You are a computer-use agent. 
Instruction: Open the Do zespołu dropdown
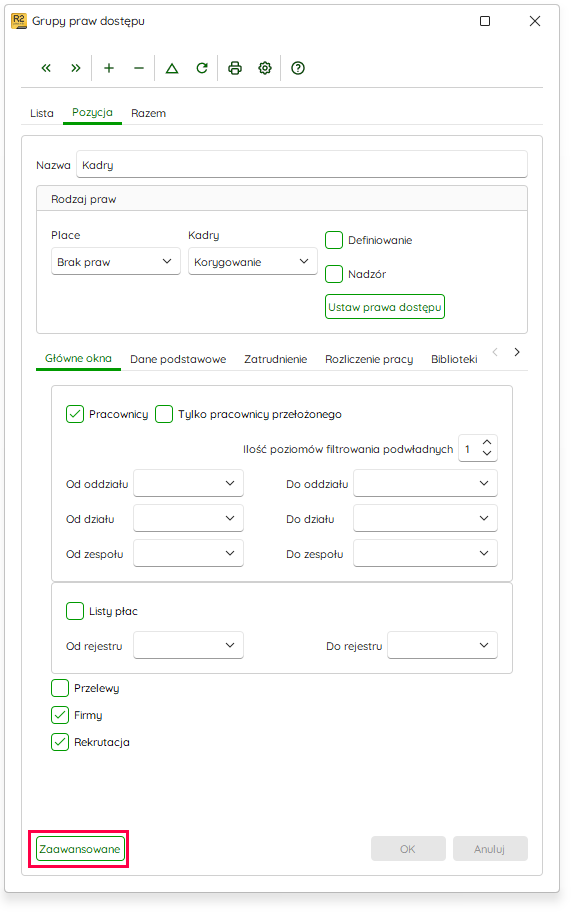click(x=425, y=553)
